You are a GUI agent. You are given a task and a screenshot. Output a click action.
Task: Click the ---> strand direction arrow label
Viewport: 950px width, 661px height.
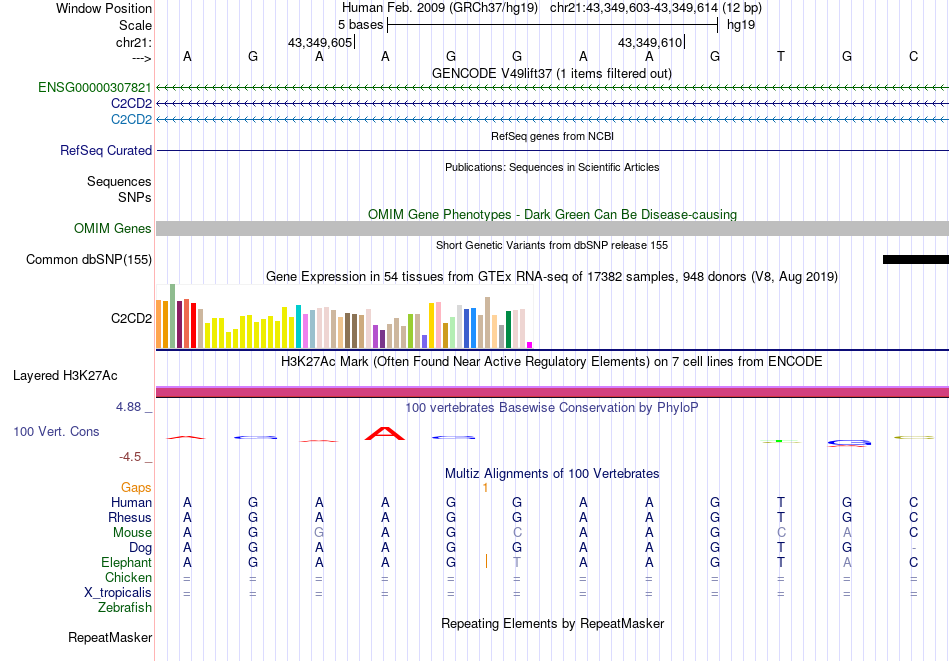[142, 58]
